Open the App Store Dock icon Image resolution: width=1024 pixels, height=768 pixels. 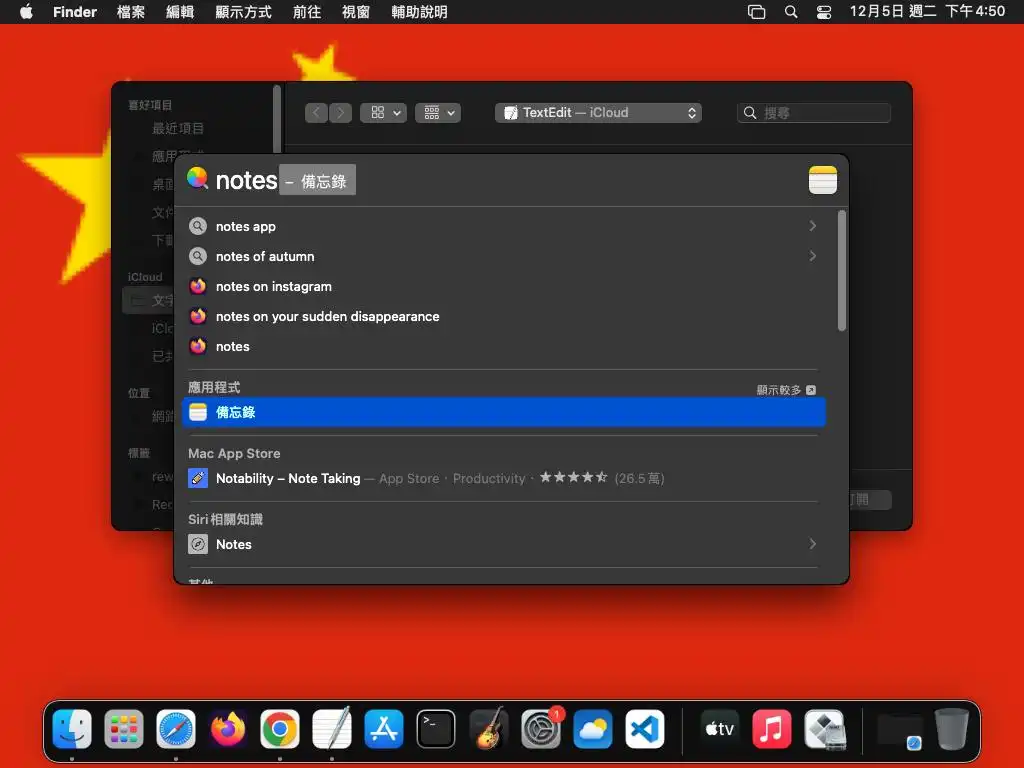[384, 729]
